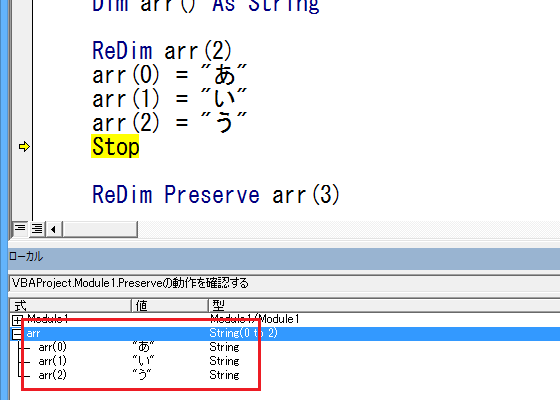Click the ReDim Preserve arr(3) line

click(216, 195)
